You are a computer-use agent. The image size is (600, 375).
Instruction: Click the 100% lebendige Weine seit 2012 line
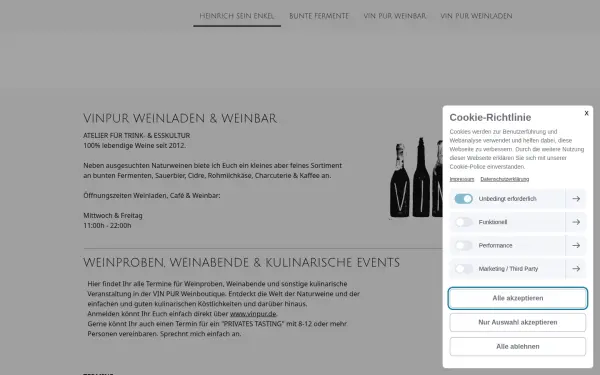coord(134,145)
